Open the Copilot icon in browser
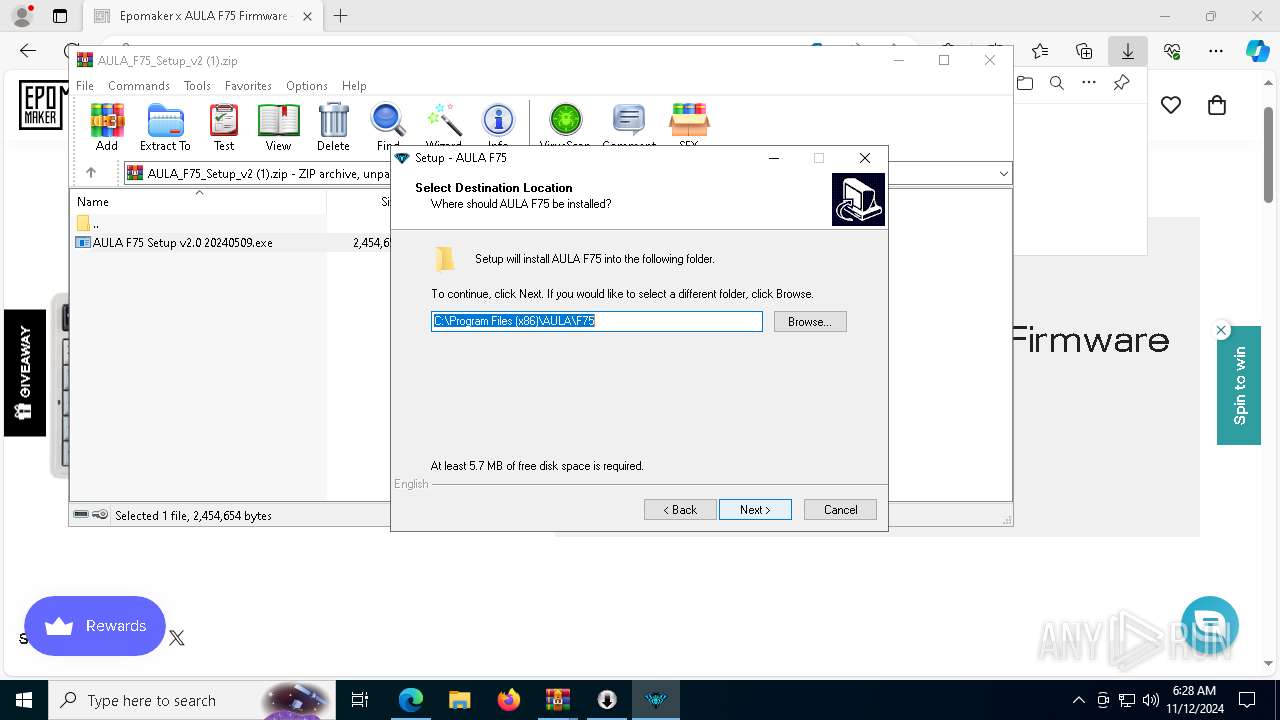The width and height of the screenshot is (1280, 720). tap(1258, 51)
